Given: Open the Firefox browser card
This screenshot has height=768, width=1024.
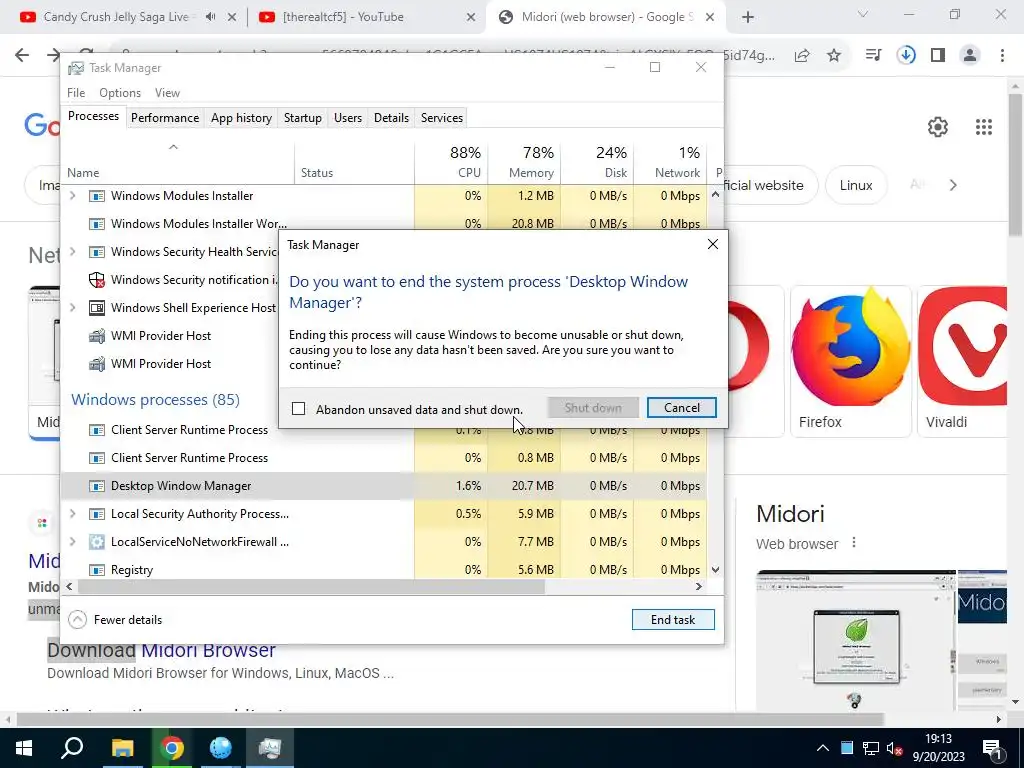Looking at the screenshot, I should [x=850, y=361].
